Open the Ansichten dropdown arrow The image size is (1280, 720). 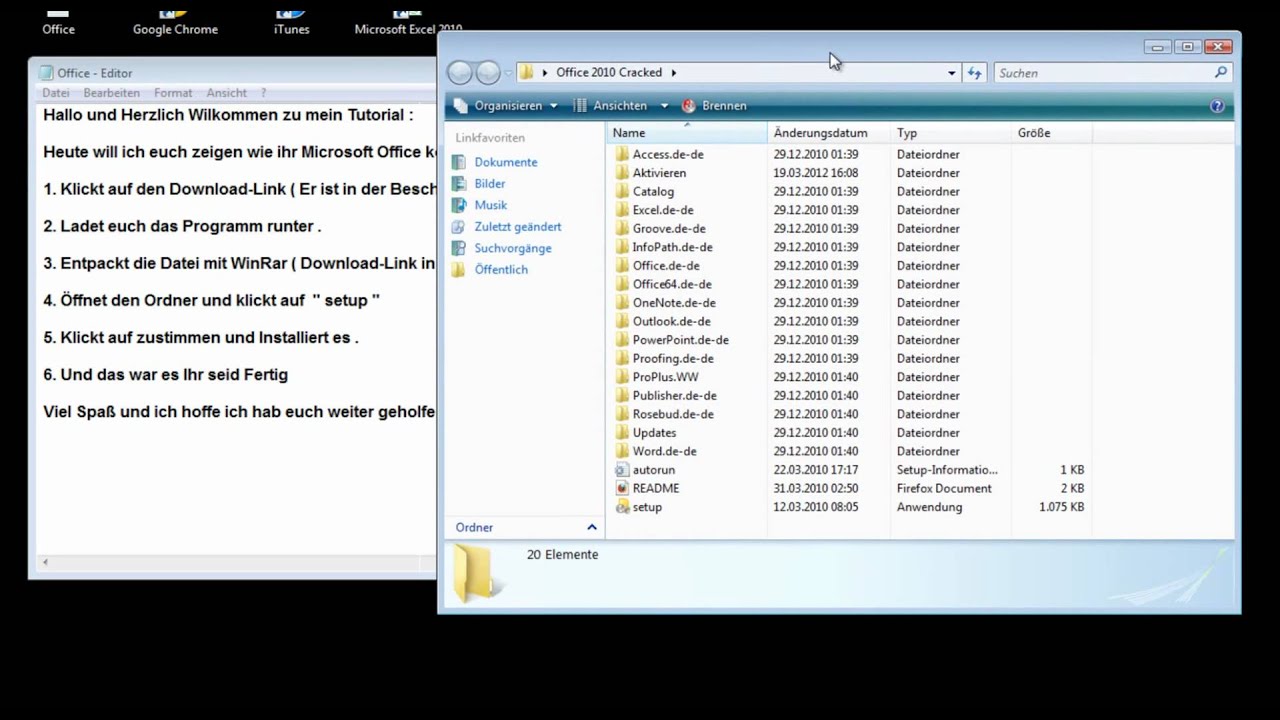tap(664, 106)
